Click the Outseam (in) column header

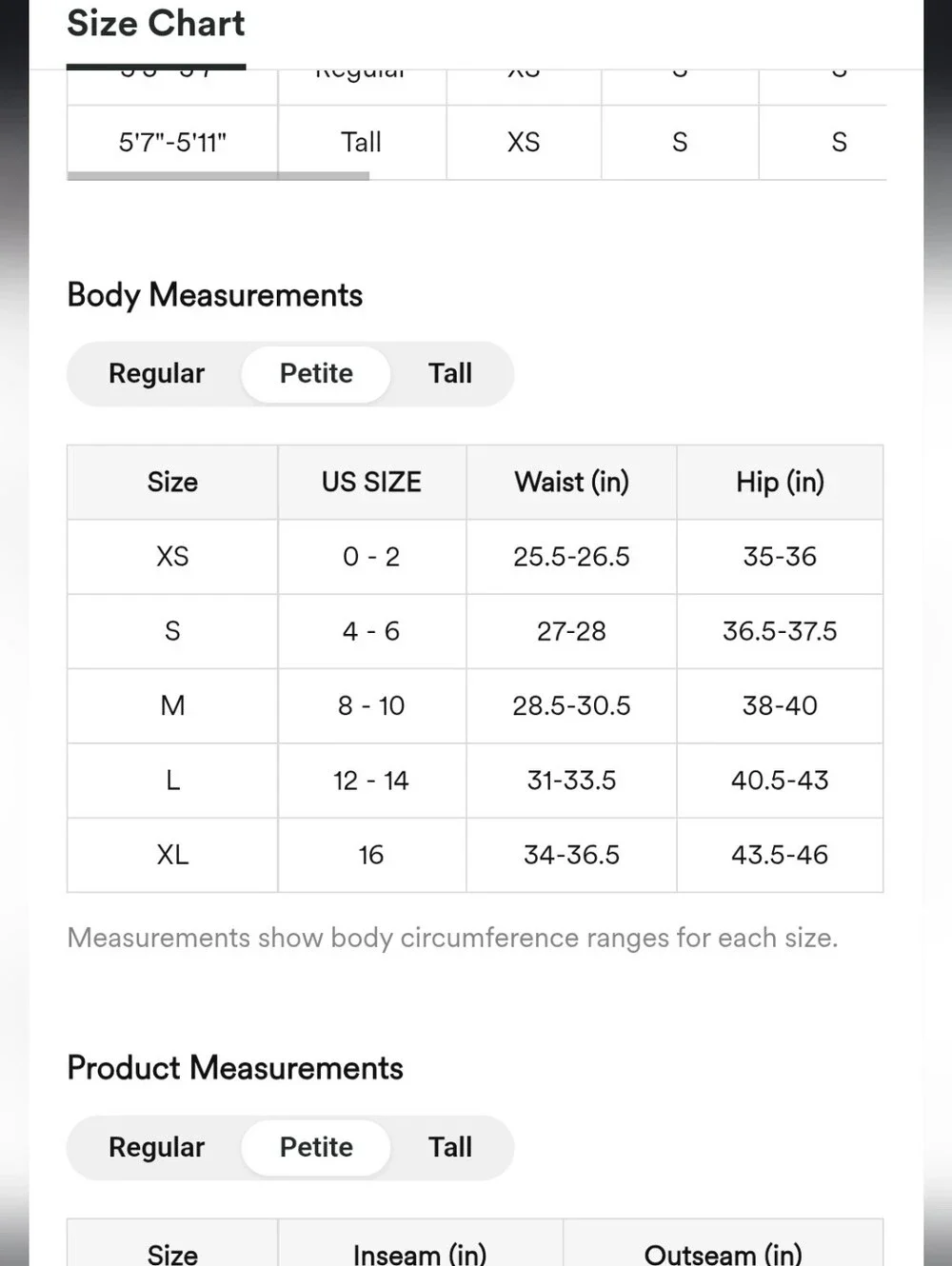tap(724, 1254)
